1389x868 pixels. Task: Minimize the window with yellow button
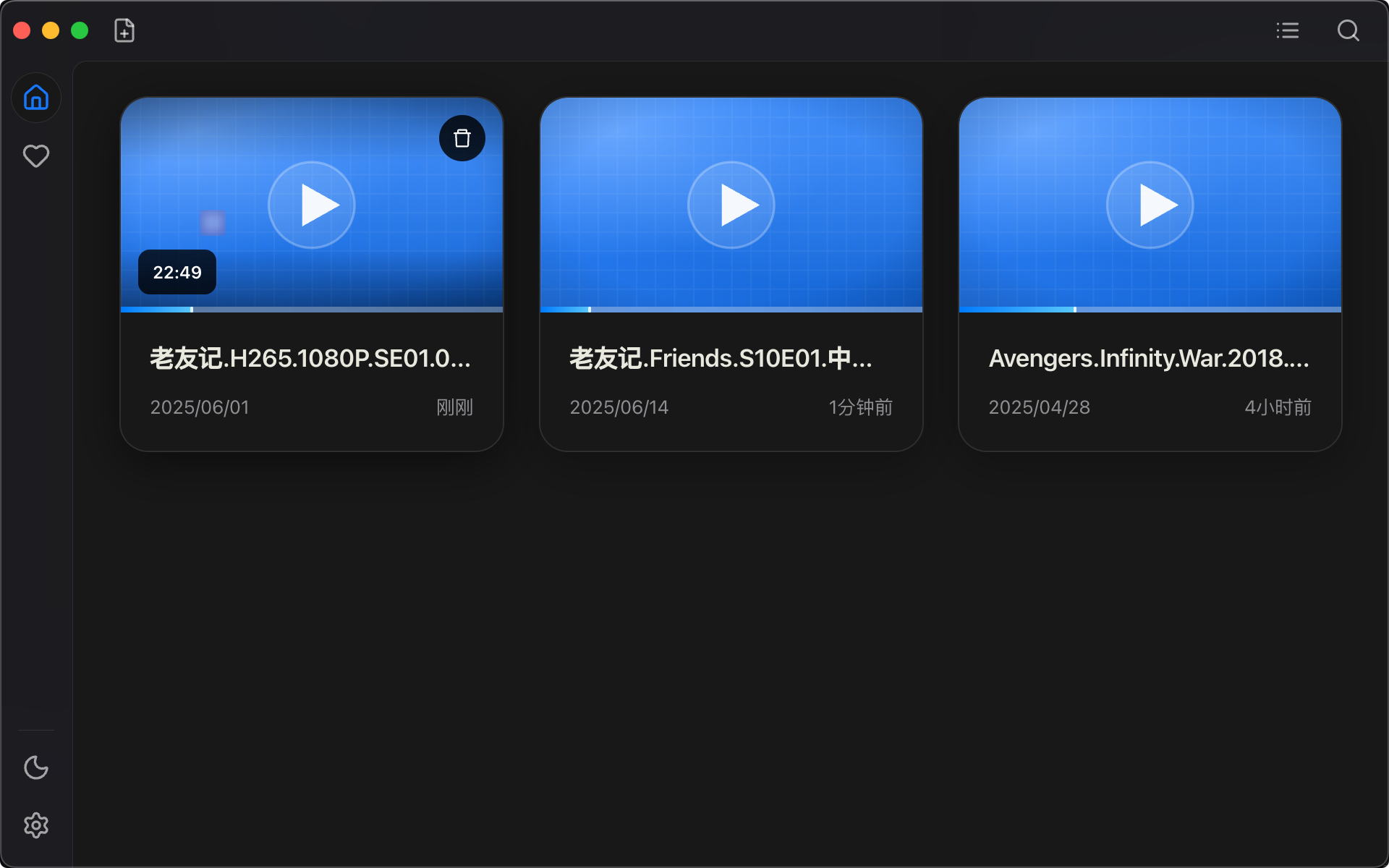[51, 30]
